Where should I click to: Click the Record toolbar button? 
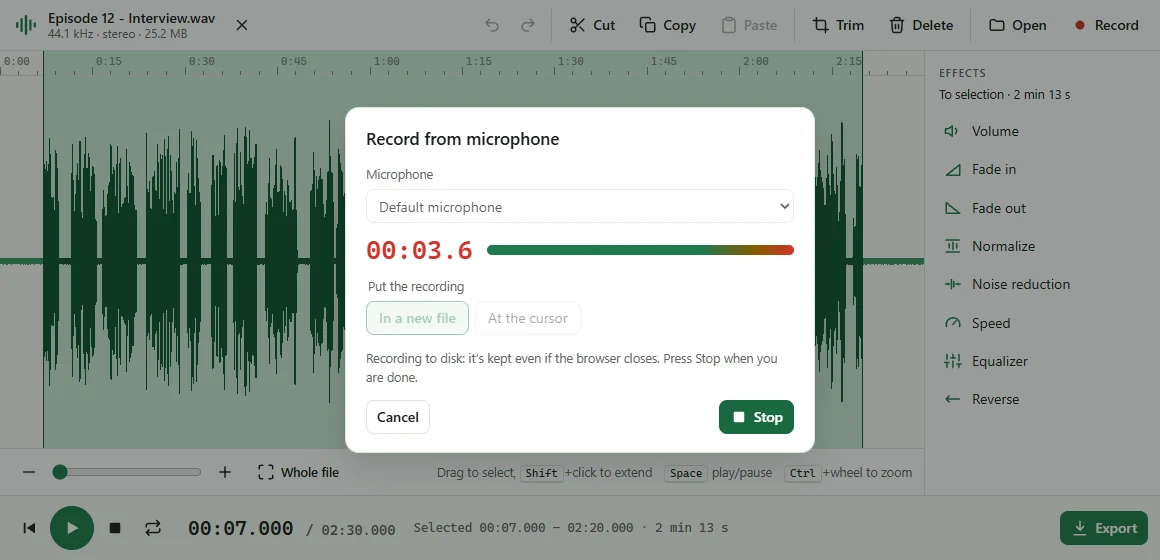[1106, 25]
